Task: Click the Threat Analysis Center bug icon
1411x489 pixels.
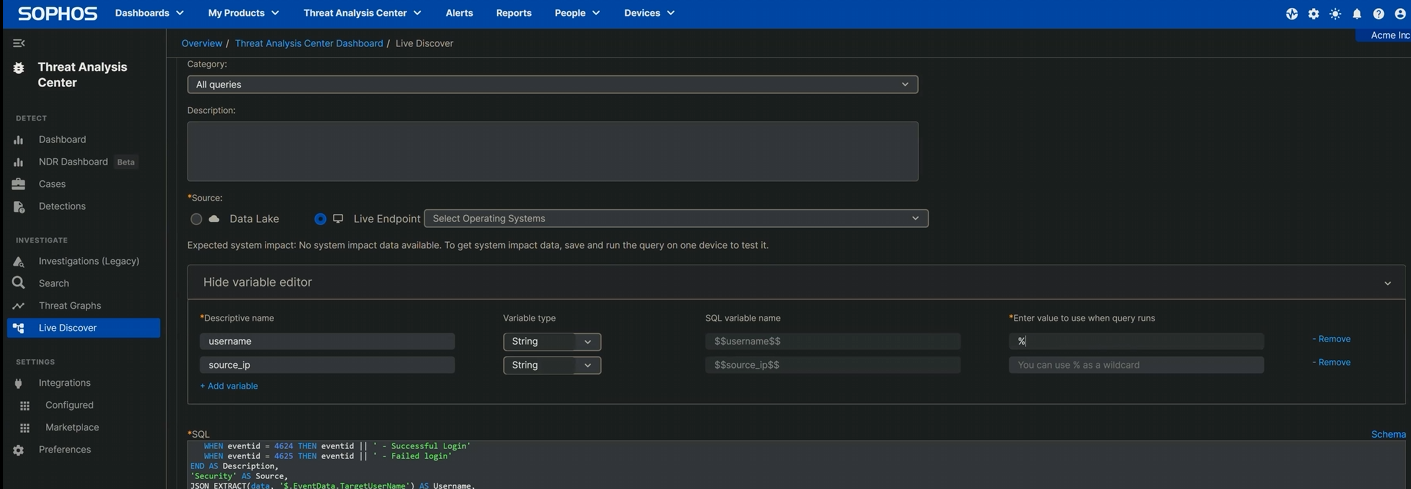Action: point(19,68)
